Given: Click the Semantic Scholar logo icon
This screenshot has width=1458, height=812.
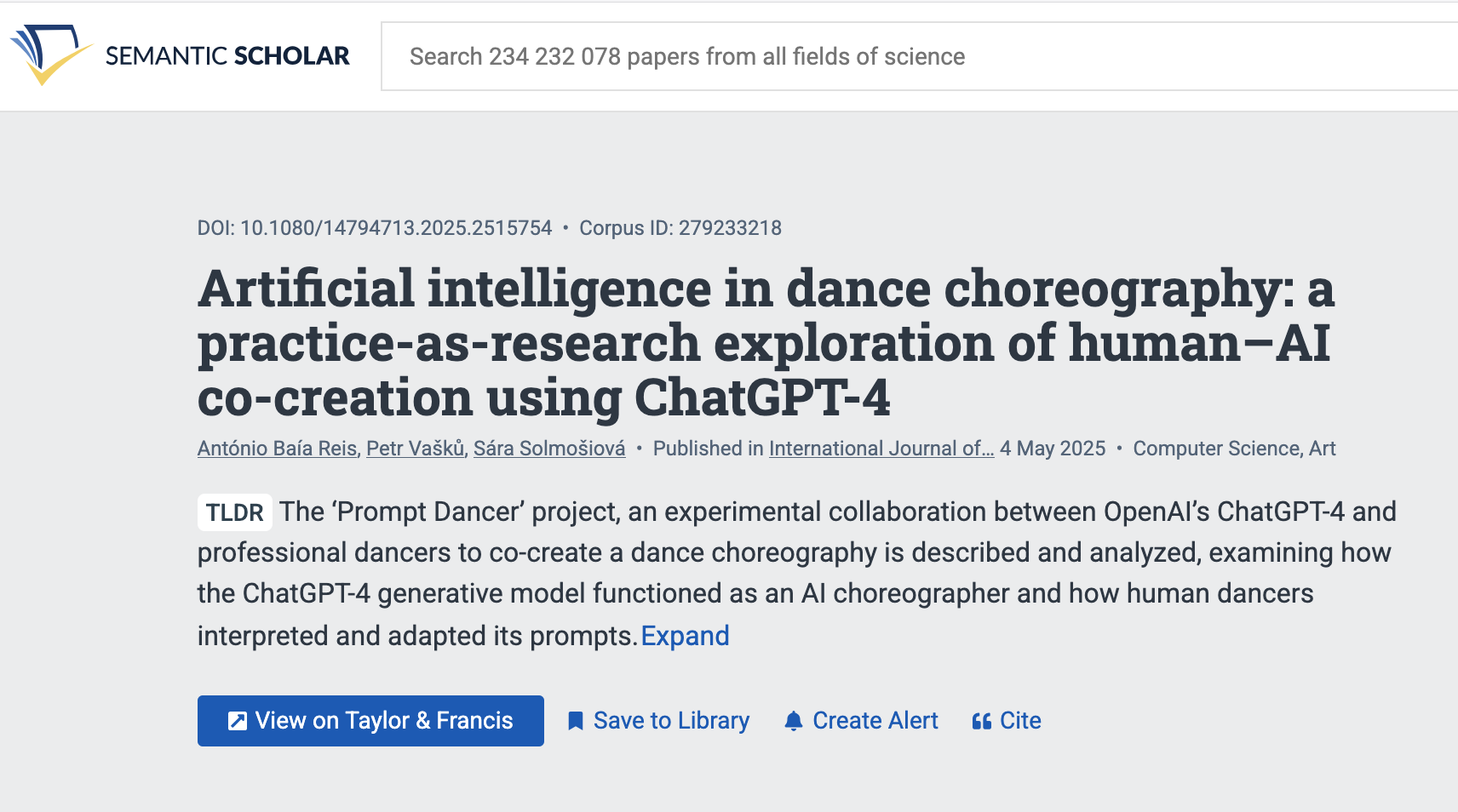Looking at the screenshot, I should point(49,54).
